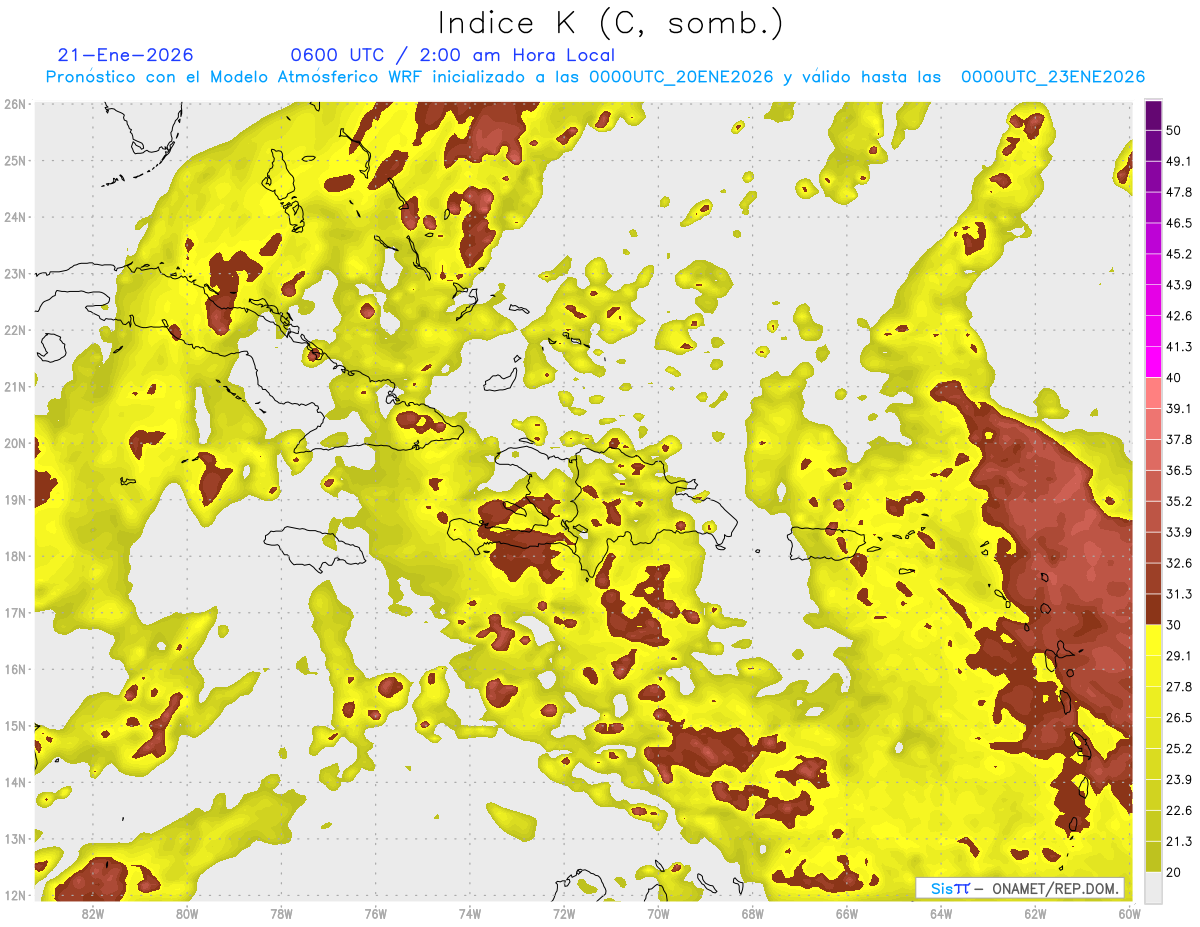Click the color bar value "46.5"
This screenshot has height=927, width=1200.
pyautogui.click(x=1179, y=223)
